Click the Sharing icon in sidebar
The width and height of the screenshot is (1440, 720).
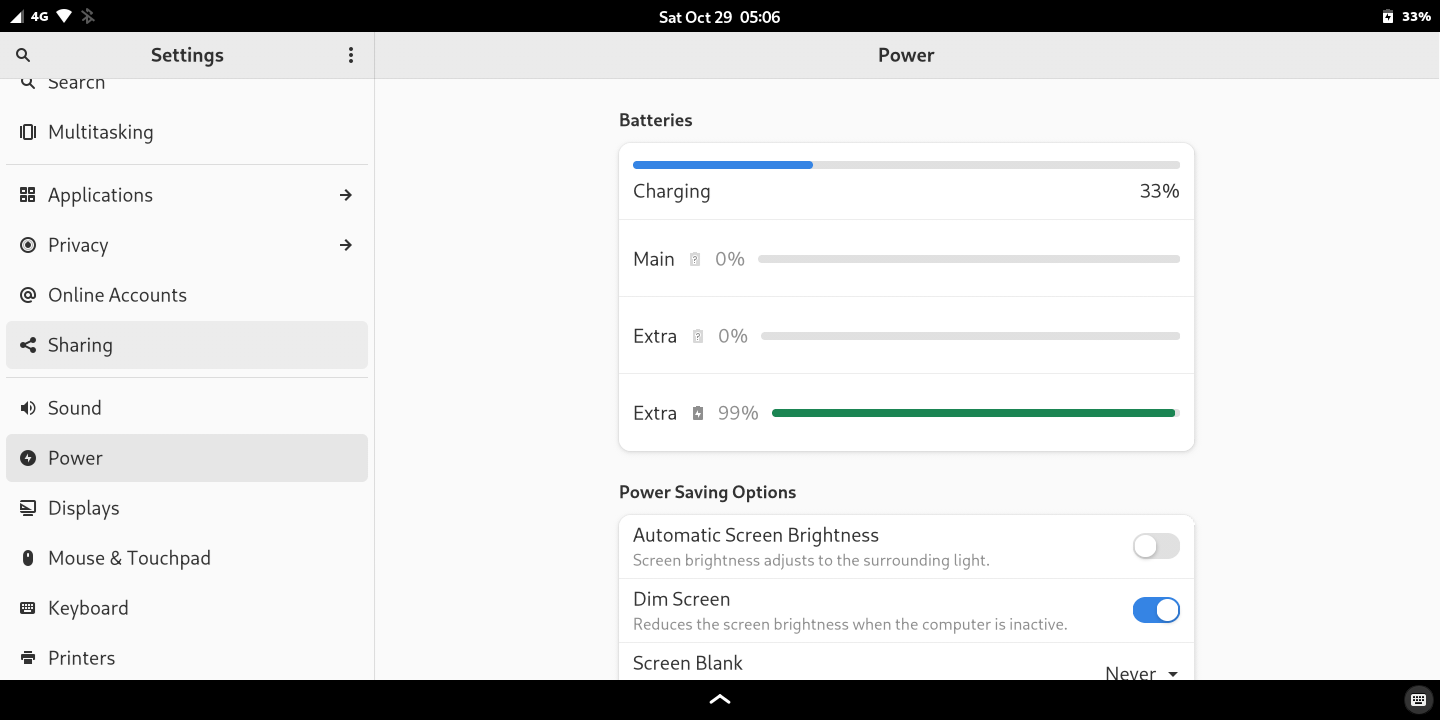(28, 345)
